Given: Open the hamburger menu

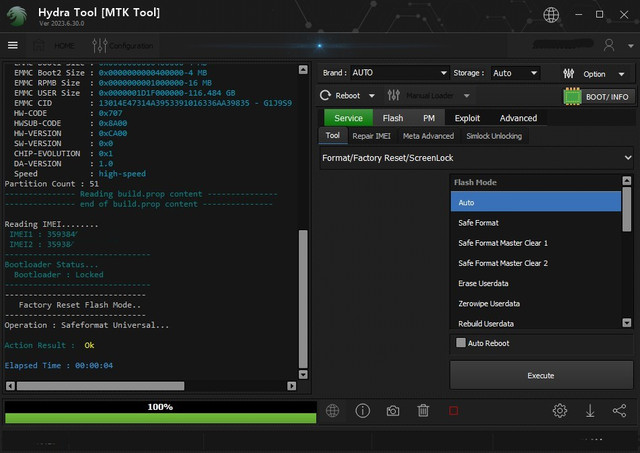Looking at the screenshot, I should click(x=13, y=45).
